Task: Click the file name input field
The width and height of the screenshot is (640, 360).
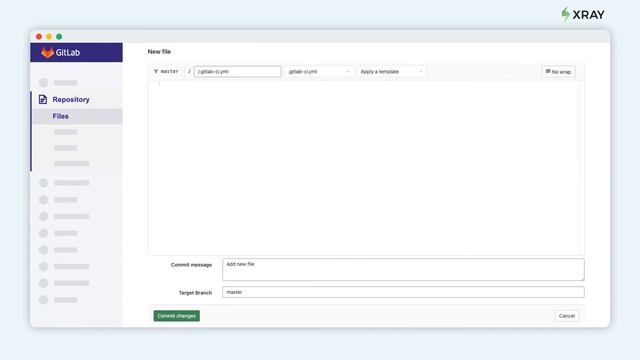Action: pos(238,71)
